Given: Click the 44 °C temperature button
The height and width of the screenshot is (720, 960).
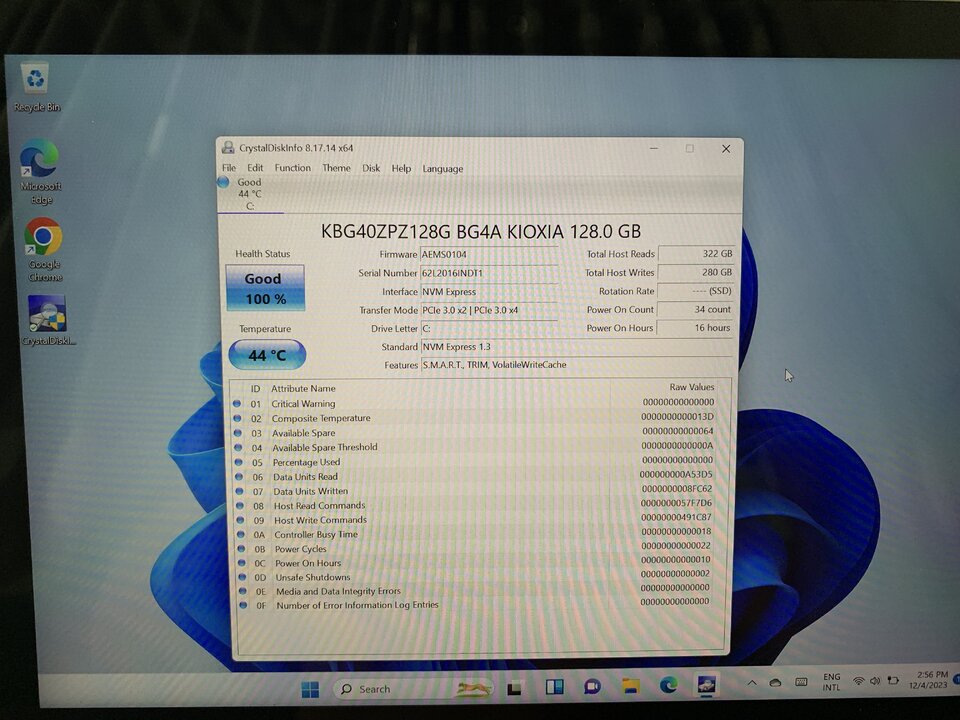Looking at the screenshot, I should (x=267, y=355).
